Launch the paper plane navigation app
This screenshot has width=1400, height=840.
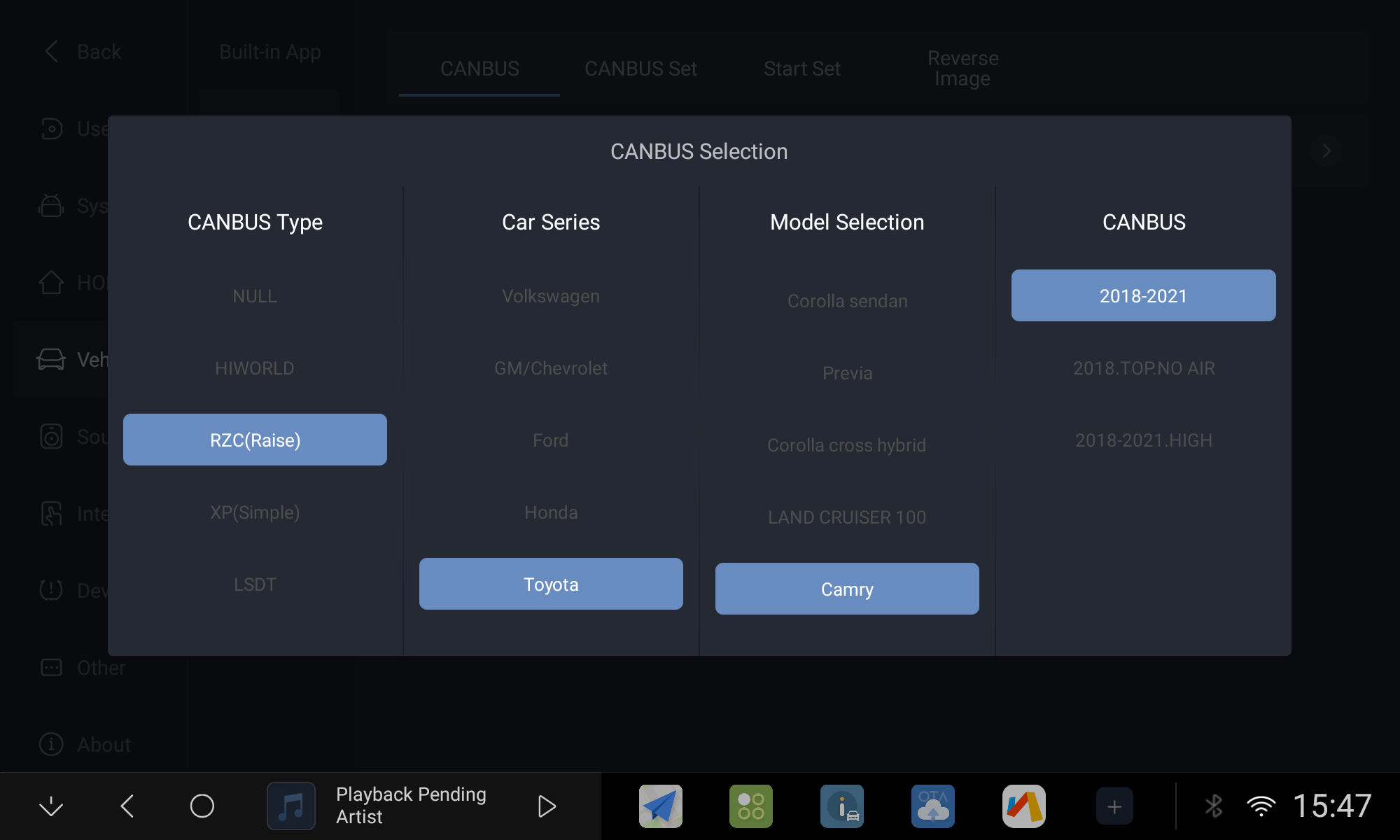[x=661, y=806]
